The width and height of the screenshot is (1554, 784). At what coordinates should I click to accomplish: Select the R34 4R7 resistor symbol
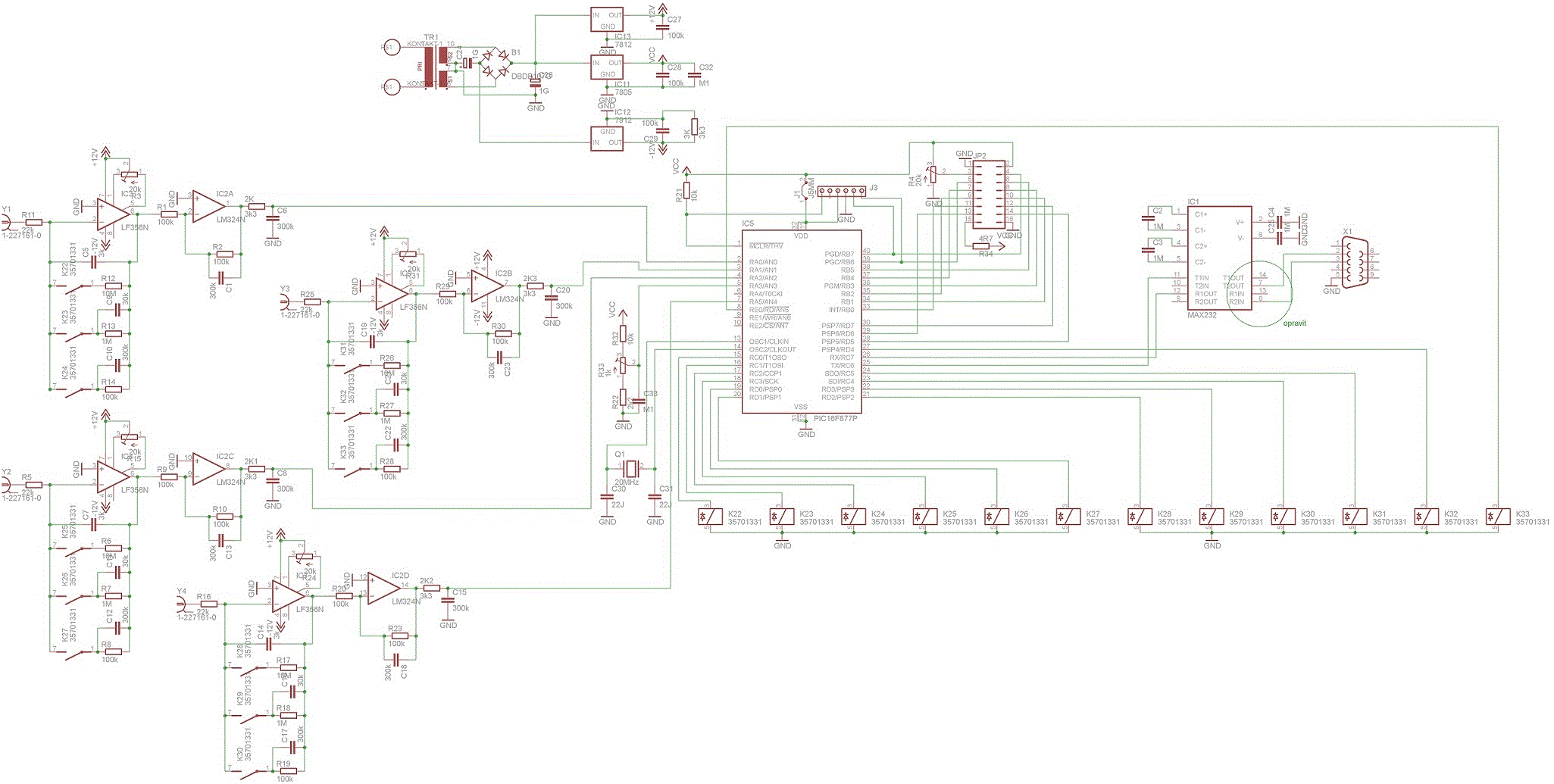click(981, 246)
